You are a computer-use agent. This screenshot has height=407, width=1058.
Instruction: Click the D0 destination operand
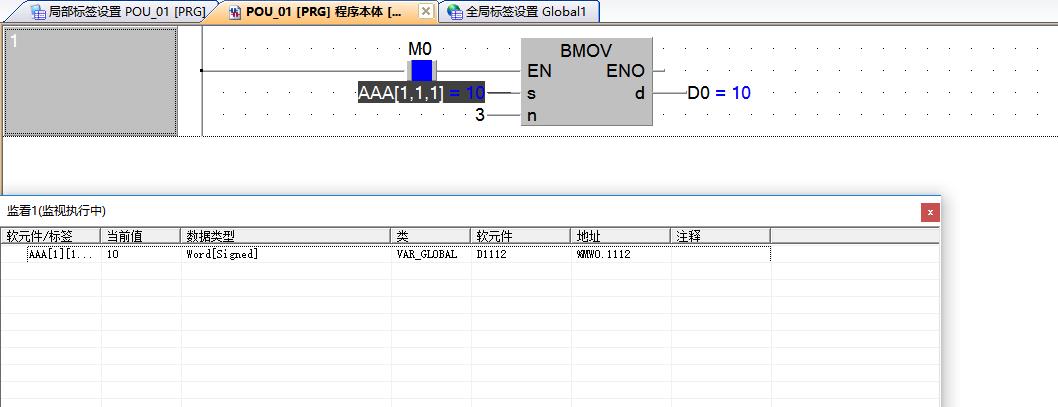(x=698, y=93)
